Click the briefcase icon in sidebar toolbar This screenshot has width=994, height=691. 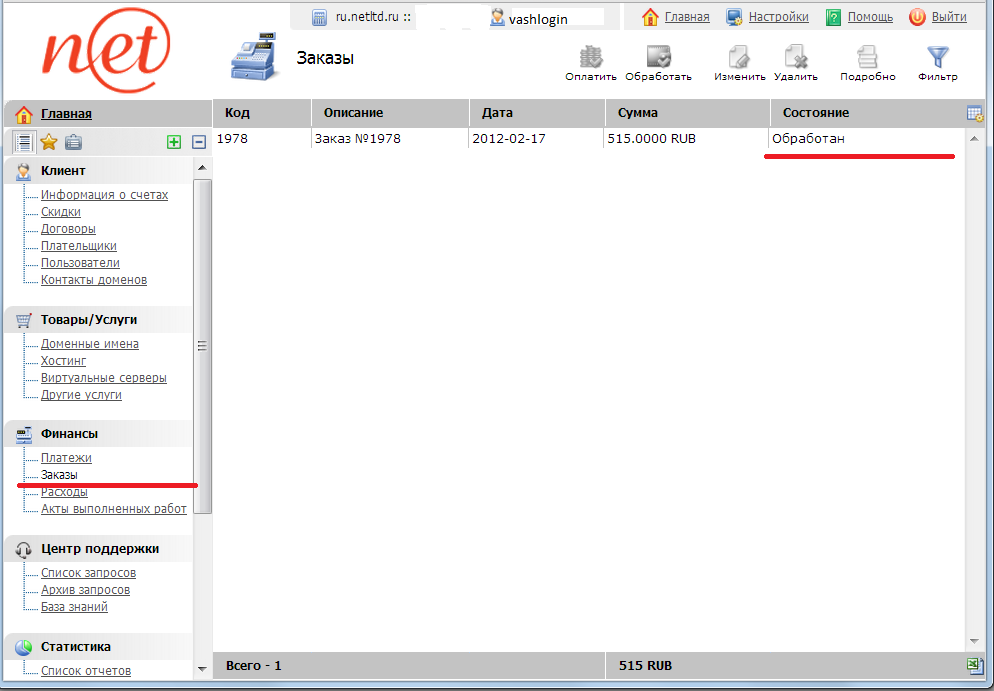(73, 142)
